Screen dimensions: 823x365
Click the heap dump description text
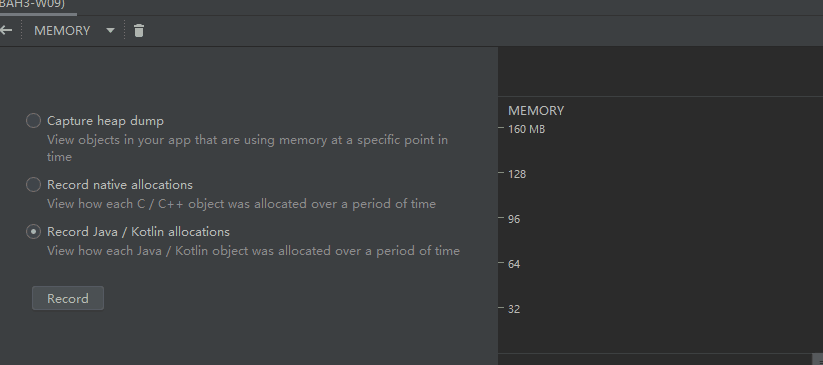click(x=247, y=148)
